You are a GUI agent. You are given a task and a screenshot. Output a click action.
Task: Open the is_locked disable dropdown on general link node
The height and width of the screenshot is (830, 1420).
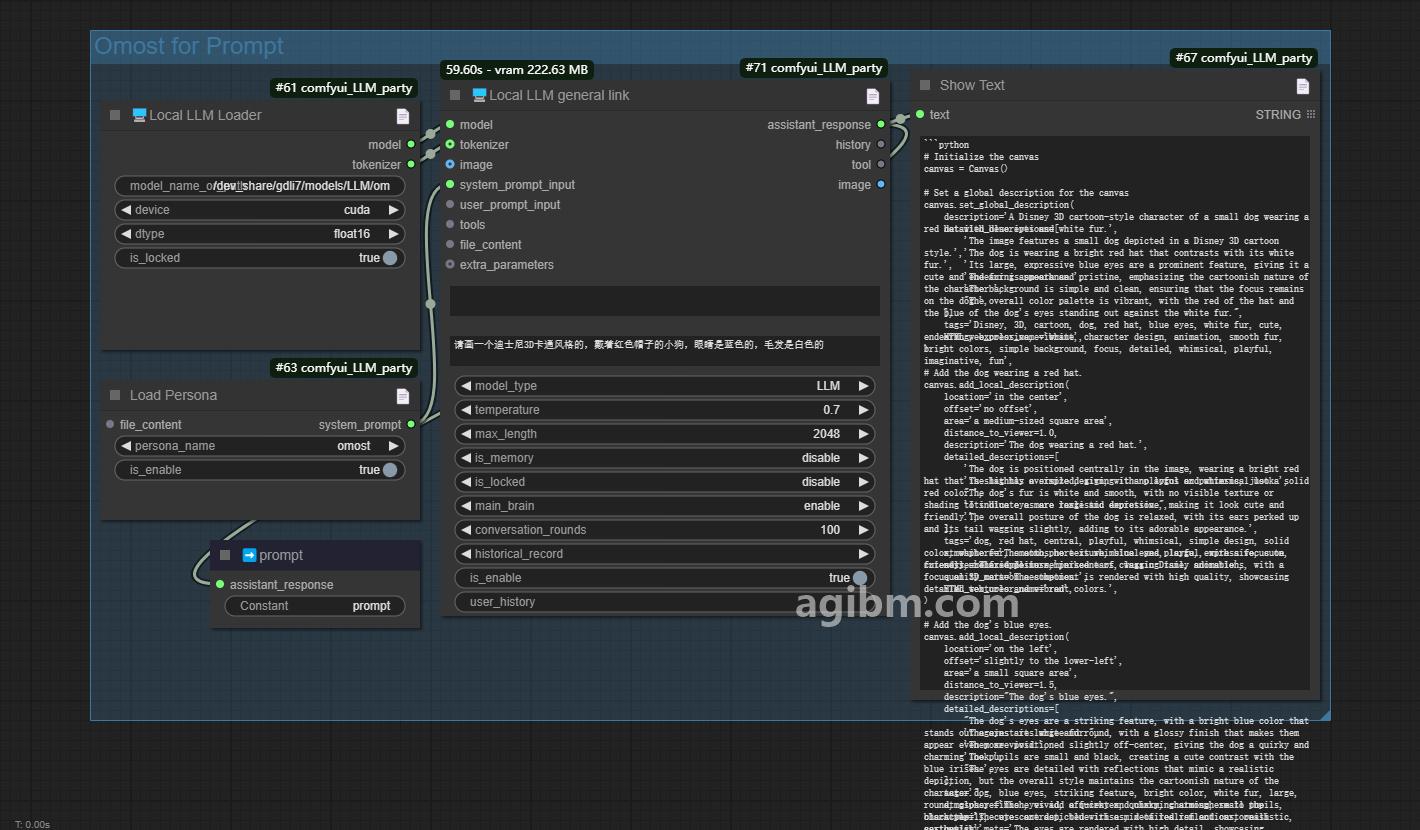point(665,482)
